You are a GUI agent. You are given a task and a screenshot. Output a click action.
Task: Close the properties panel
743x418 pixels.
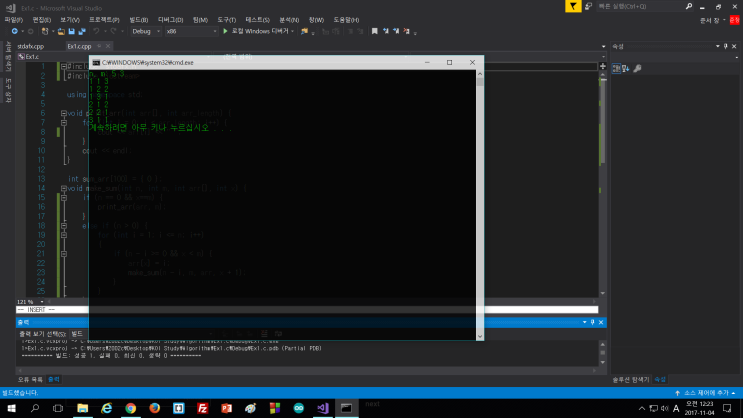pyautogui.click(x=734, y=46)
